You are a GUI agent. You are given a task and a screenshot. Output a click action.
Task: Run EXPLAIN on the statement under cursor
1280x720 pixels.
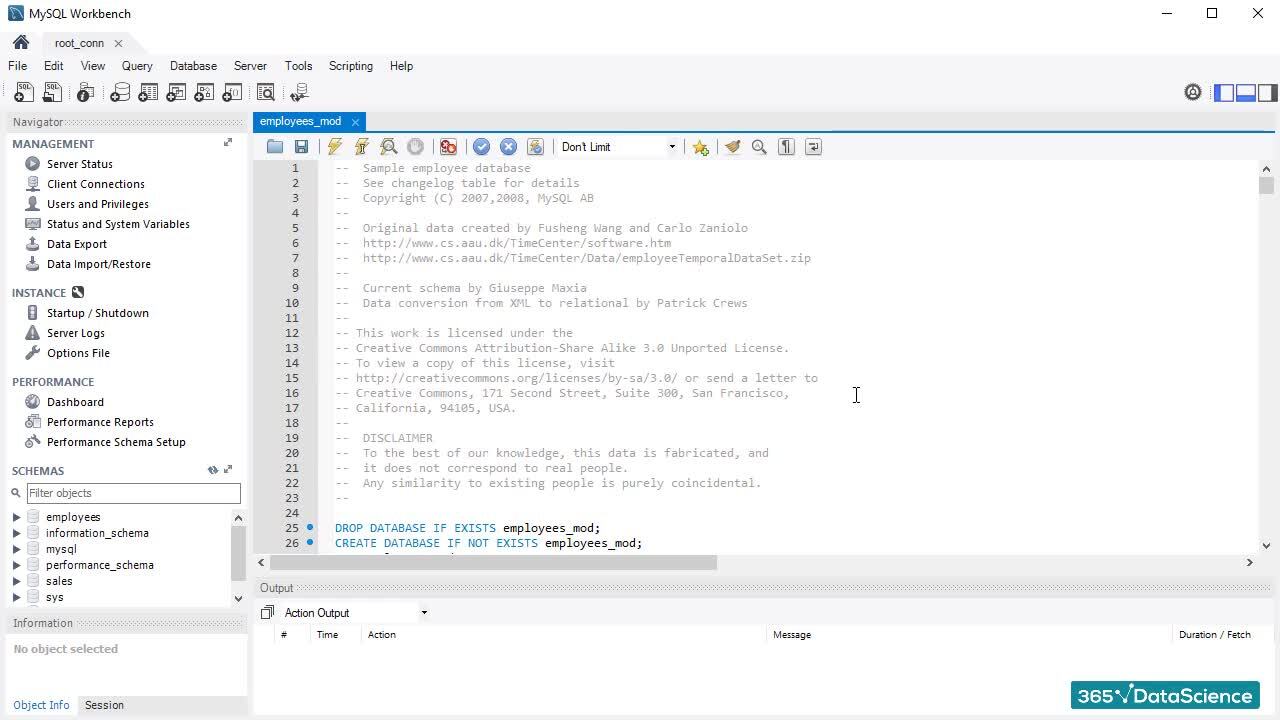pos(389,147)
